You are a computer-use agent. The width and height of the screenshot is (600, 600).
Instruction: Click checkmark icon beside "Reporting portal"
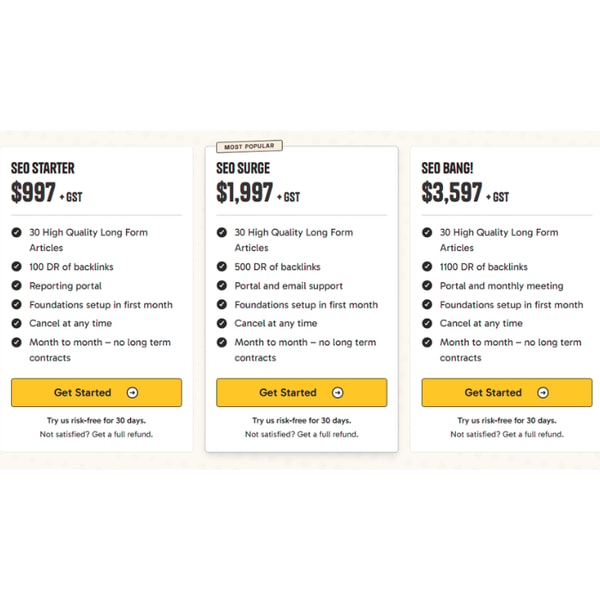(x=16, y=285)
